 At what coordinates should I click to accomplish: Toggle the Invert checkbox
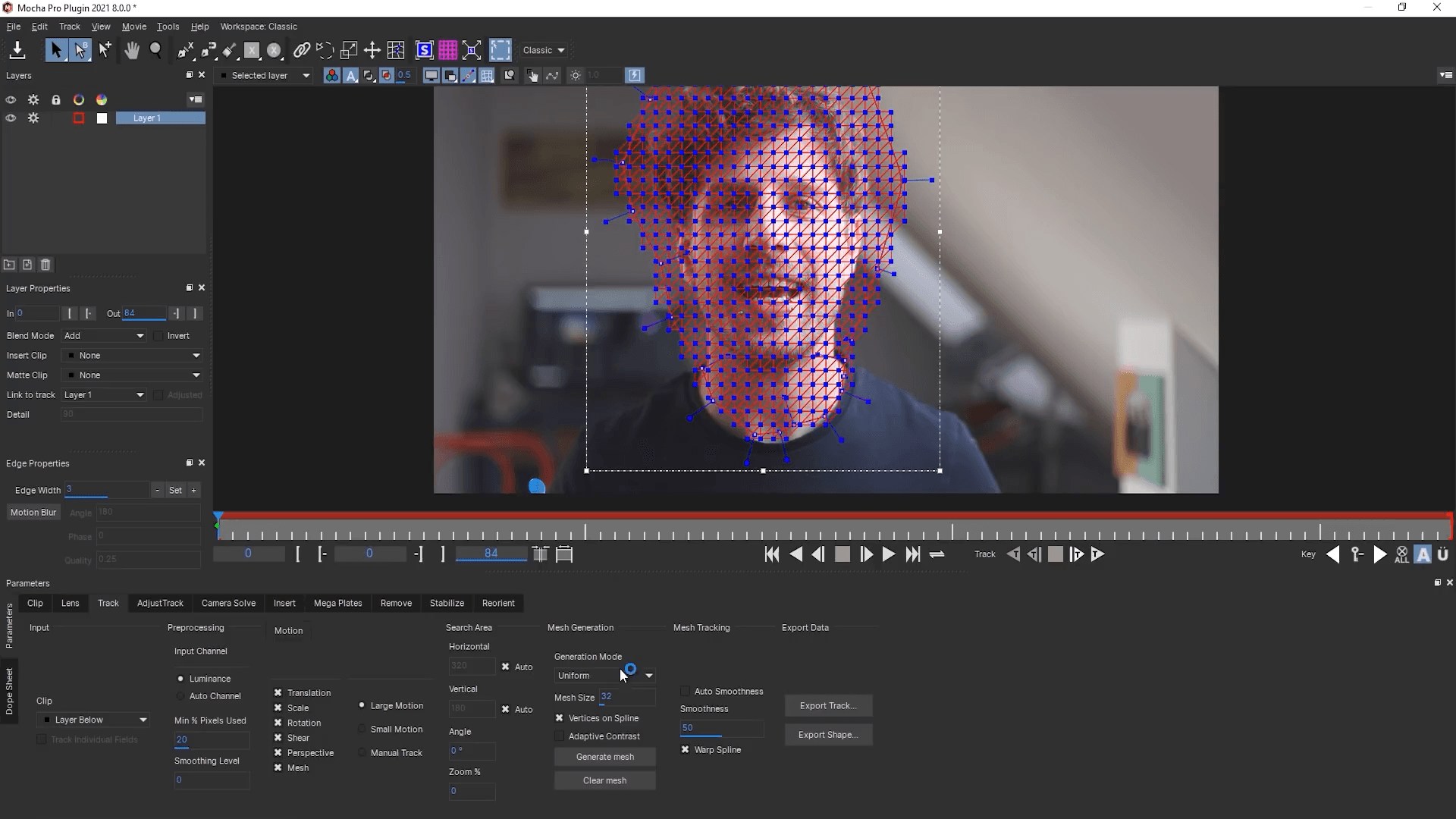coord(158,336)
